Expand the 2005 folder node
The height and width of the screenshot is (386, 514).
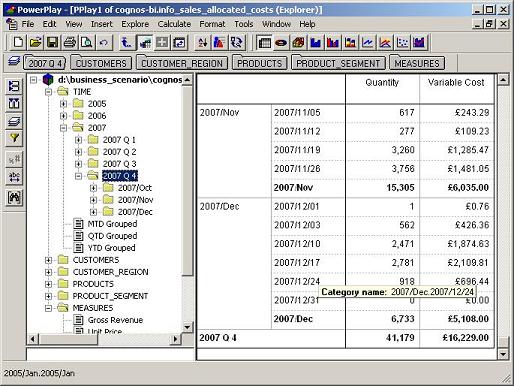click(x=63, y=104)
